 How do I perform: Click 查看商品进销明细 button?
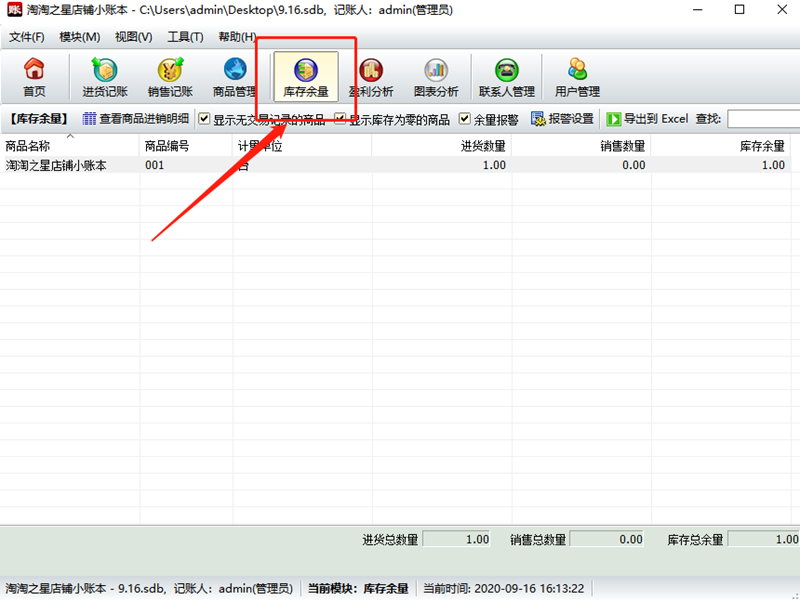[136, 119]
